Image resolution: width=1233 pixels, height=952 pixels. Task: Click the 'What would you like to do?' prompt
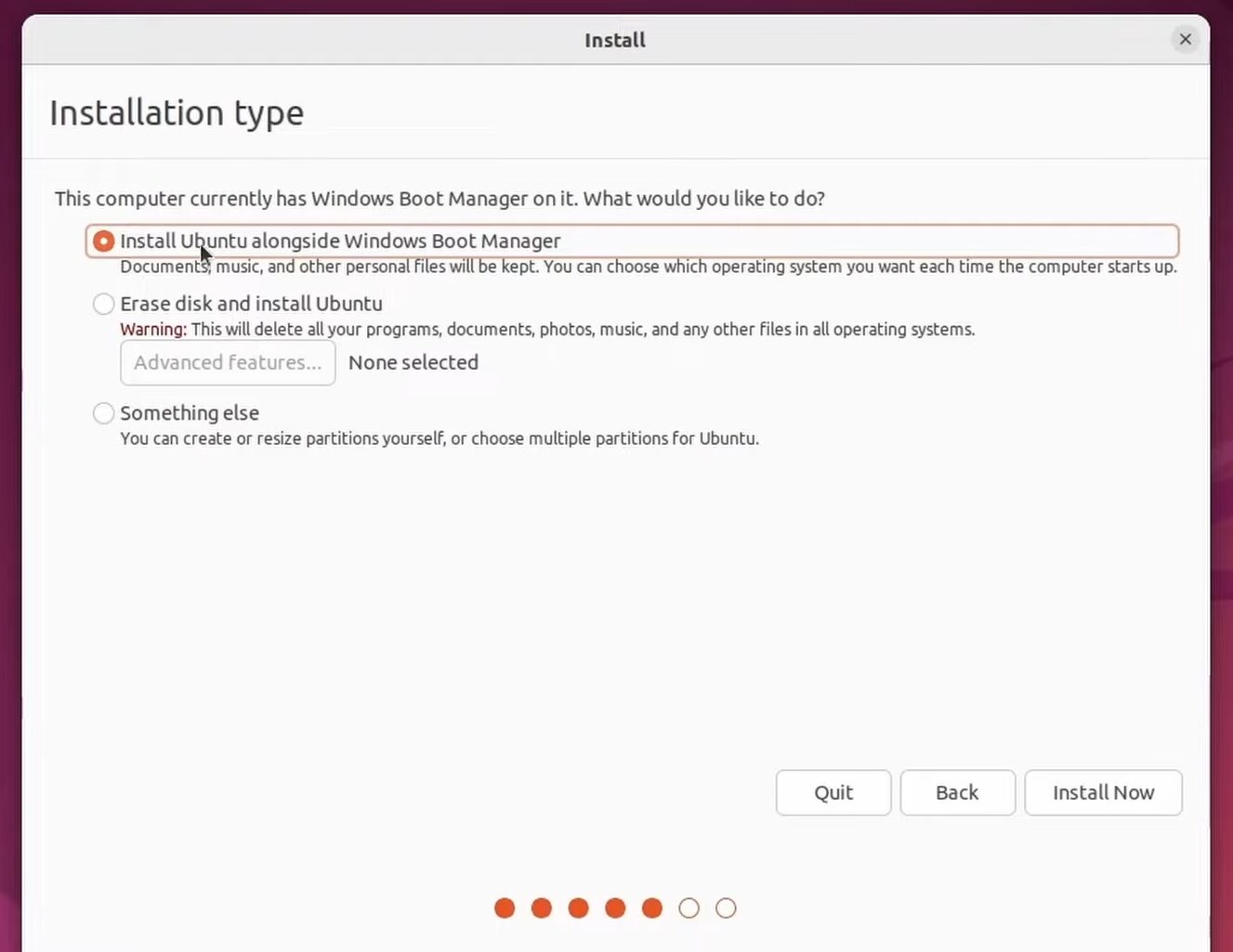coord(703,199)
